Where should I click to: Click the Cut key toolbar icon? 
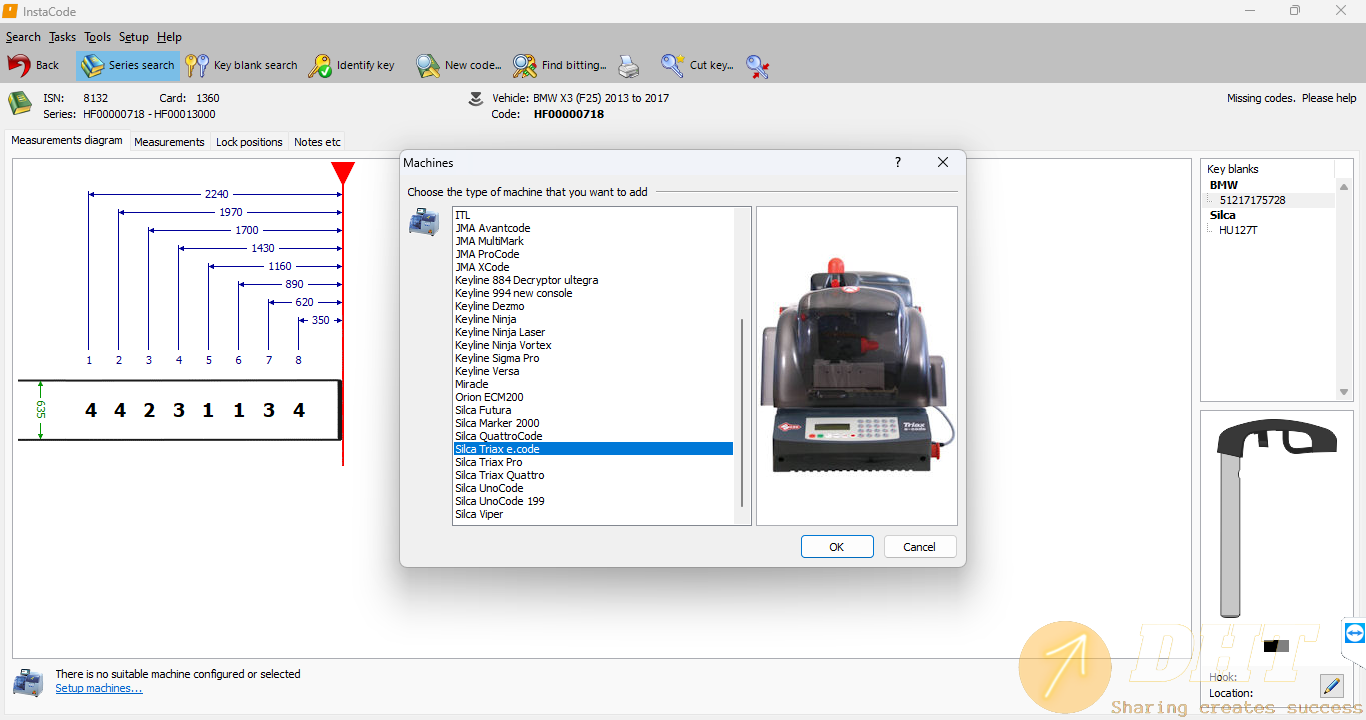673,66
